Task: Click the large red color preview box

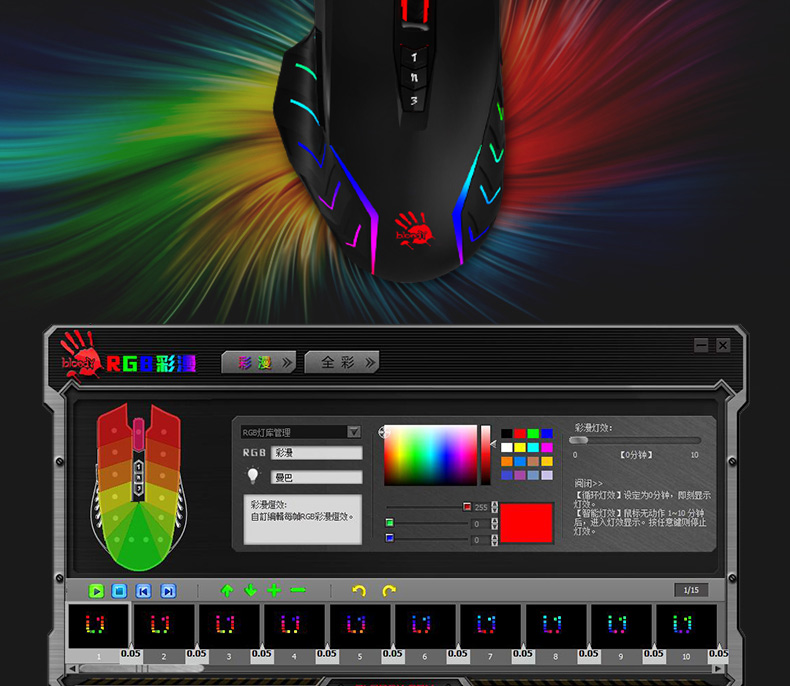Action: pos(526,522)
